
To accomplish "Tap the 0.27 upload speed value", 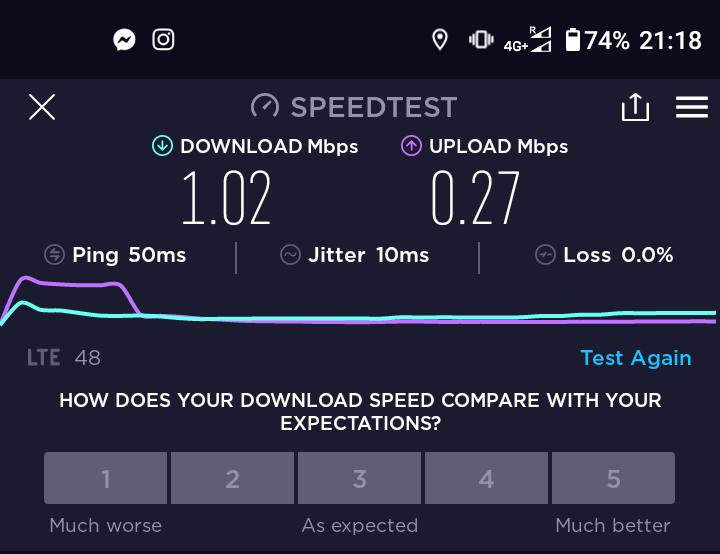I will point(476,198).
